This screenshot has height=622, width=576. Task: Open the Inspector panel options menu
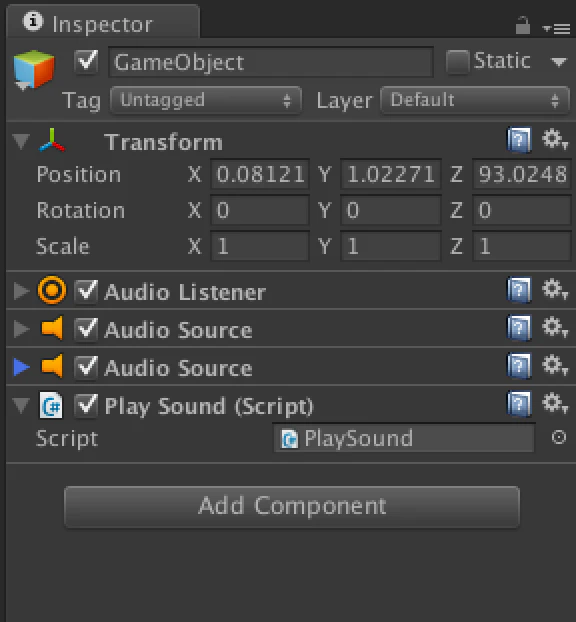point(556,28)
